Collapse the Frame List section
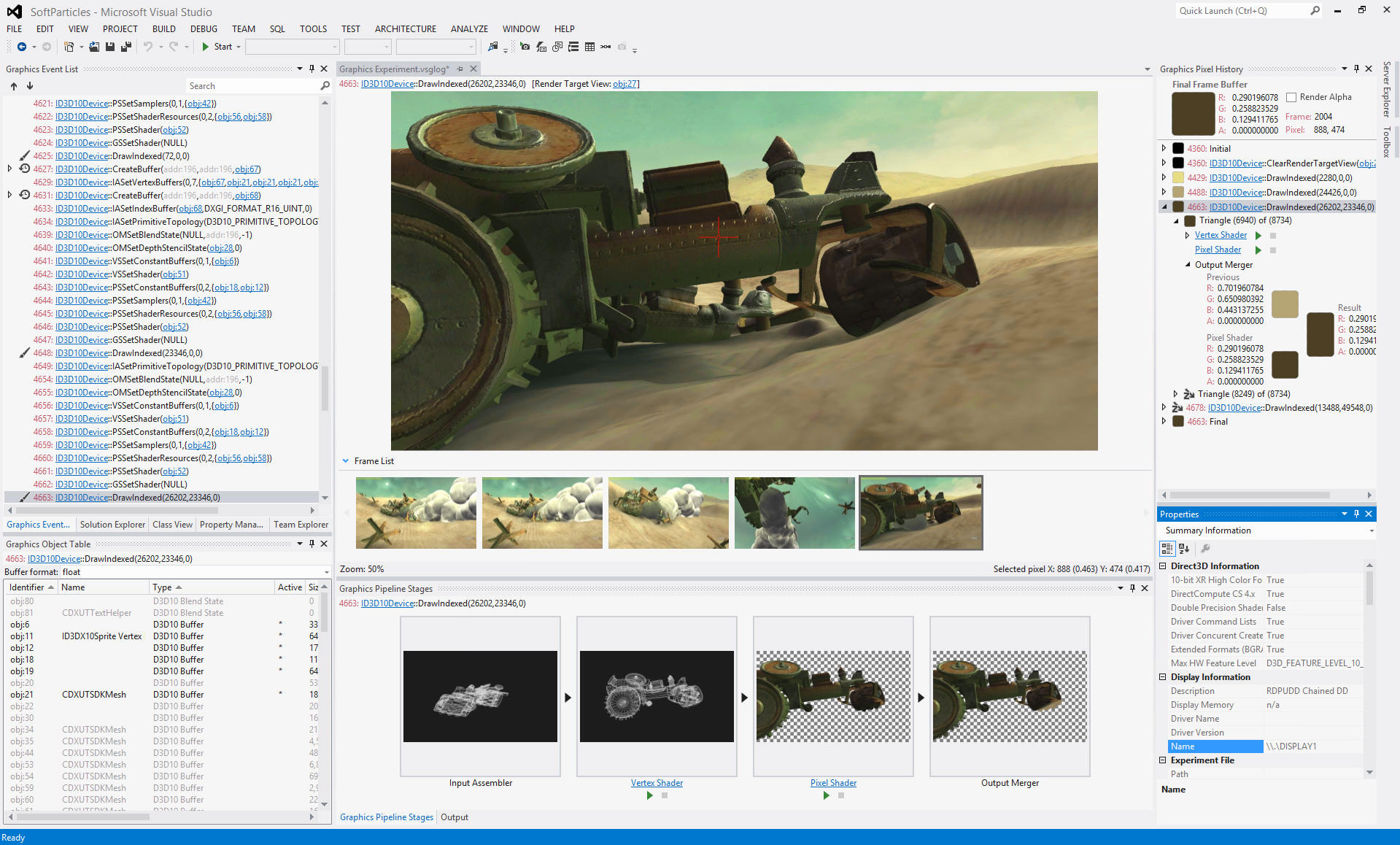The width and height of the screenshot is (1400, 845). pos(346,460)
